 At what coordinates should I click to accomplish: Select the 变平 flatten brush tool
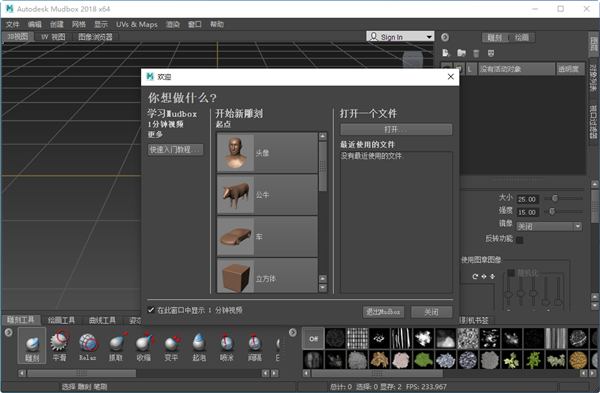pos(171,346)
